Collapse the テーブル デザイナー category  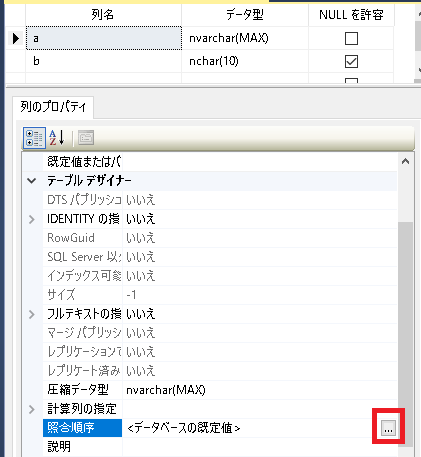tap(32, 181)
